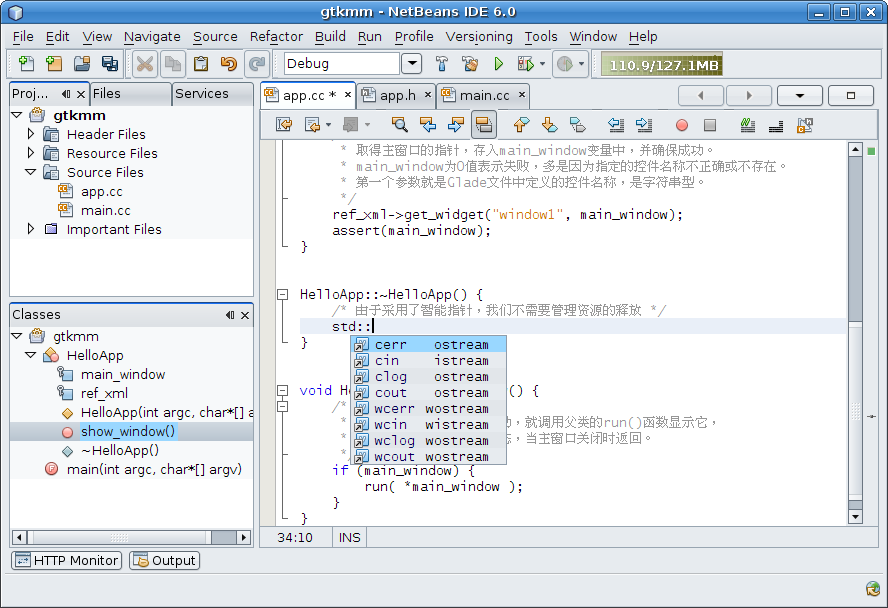Open the Versioning menu

click(479, 36)
